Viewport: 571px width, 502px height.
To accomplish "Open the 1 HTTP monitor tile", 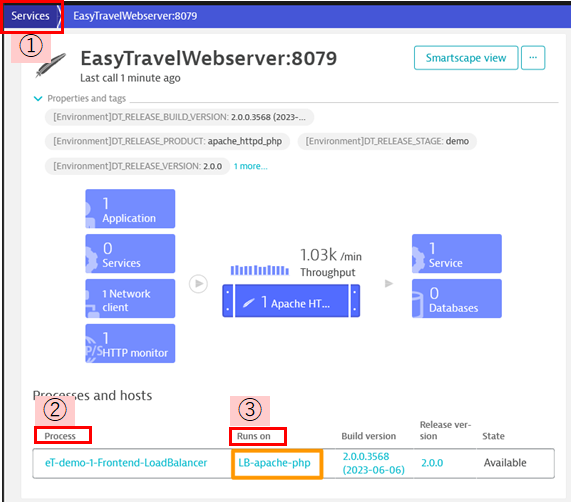I will (130, 343).
